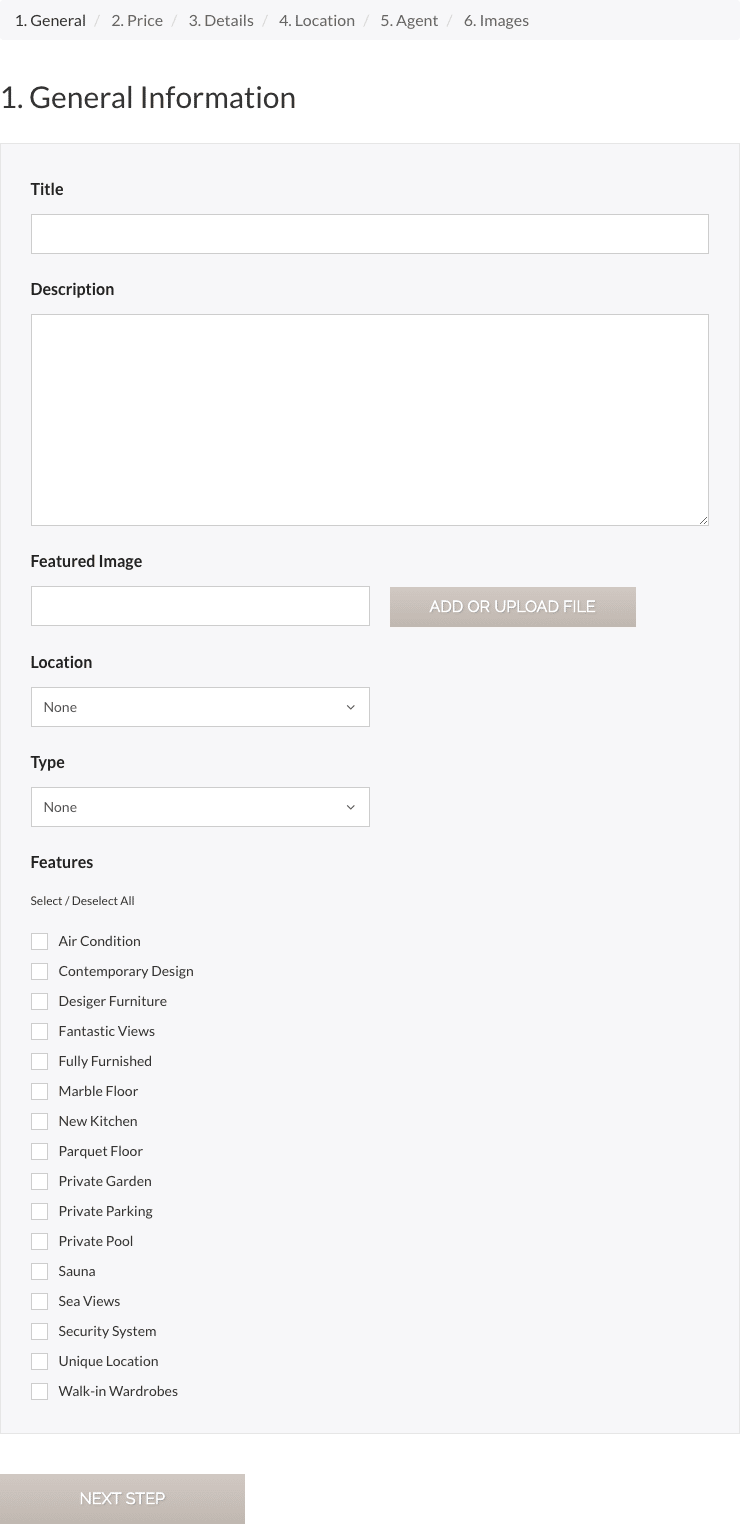Select the Private Pool feature
Image resolution: width=740 pixels, height=1524 pixels.
[x=39, y=1241]
